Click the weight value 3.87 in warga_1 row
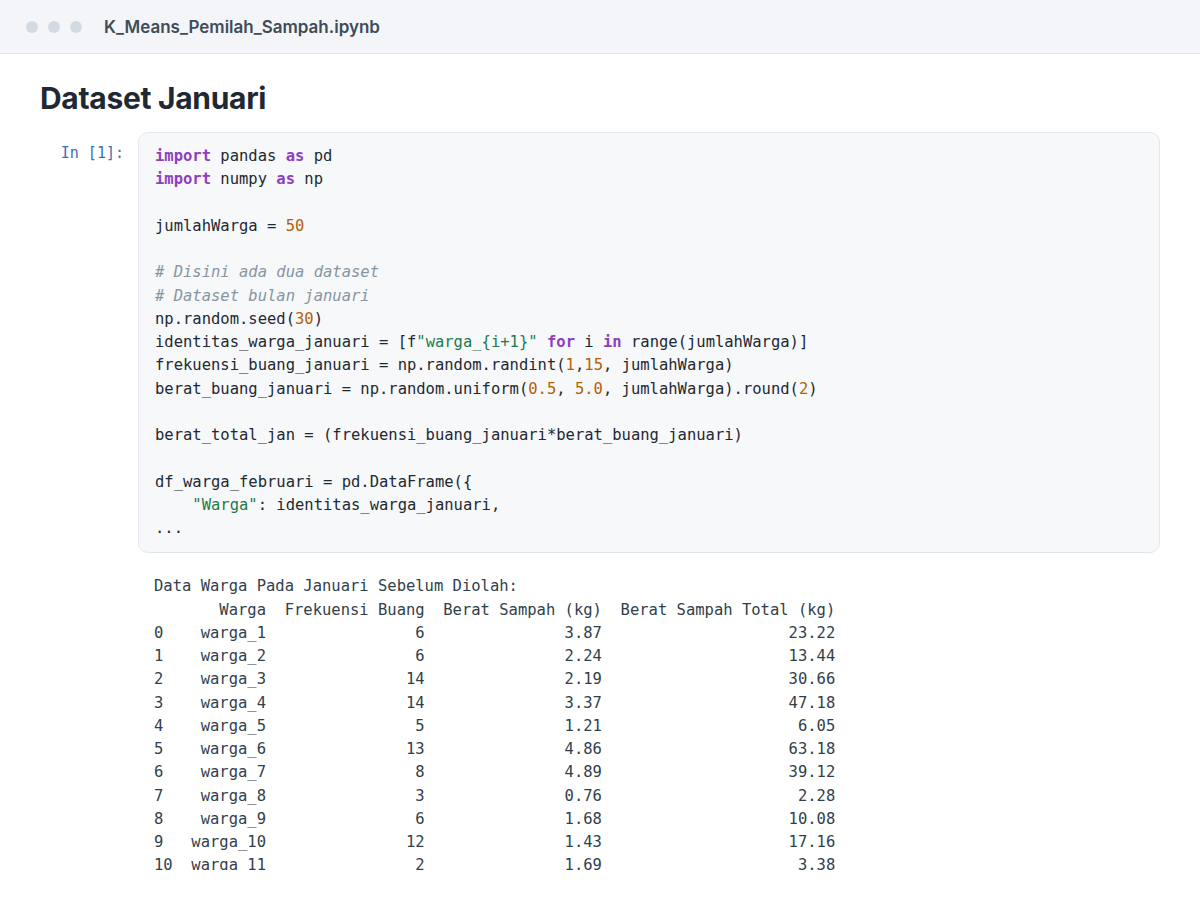 coord(583,633)
